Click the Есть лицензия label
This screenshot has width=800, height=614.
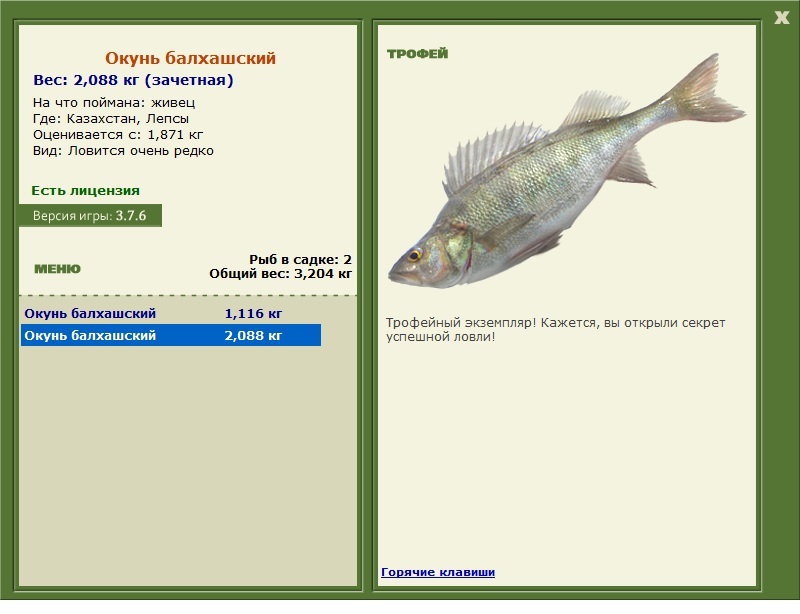point(86,191)
